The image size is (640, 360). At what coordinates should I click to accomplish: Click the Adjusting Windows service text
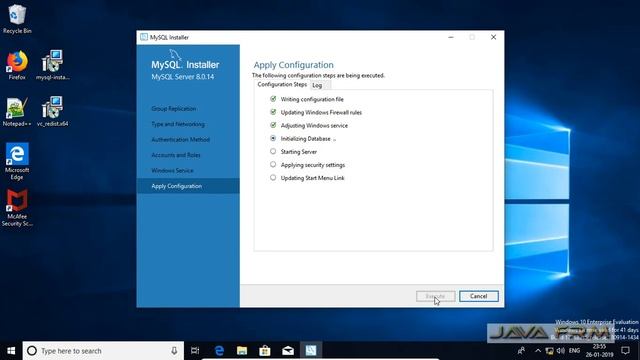pos(314,125)
